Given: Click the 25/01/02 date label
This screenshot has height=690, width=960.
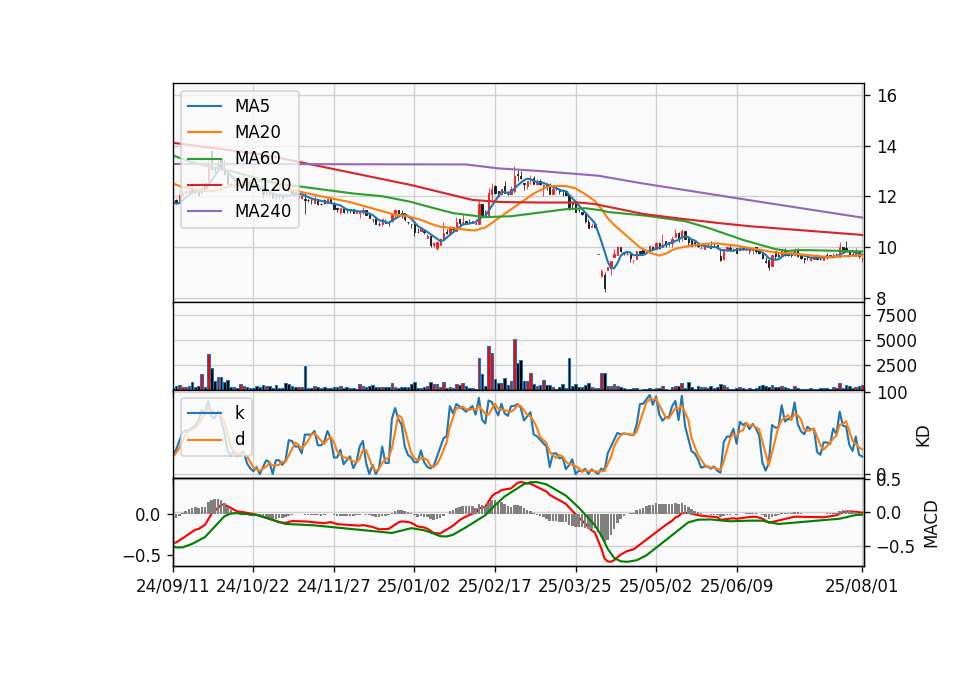Looking at the screenshot, I should pos(414,586).
